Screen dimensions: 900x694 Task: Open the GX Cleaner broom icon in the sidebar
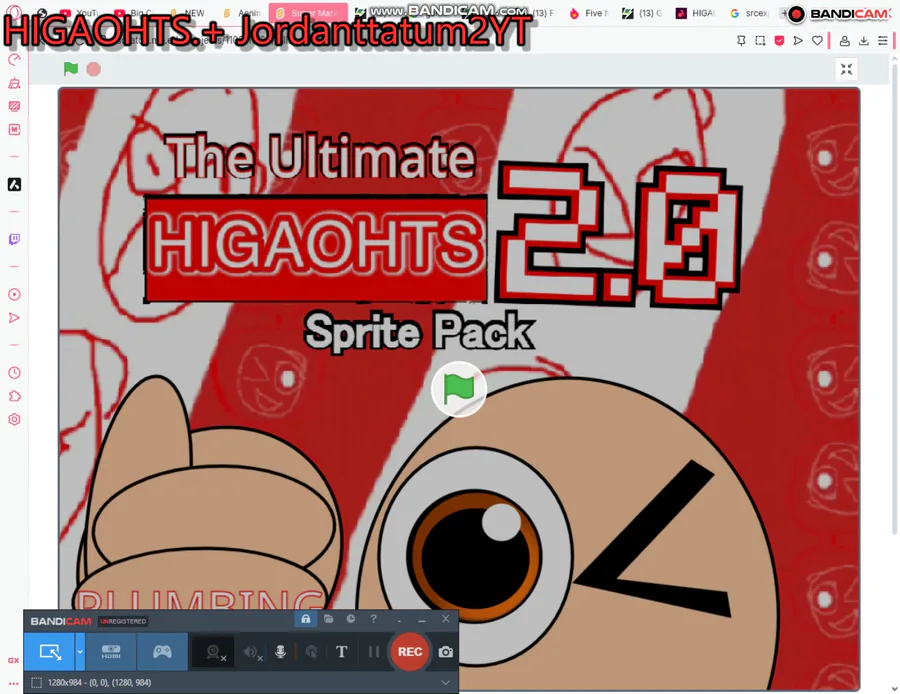pyautogui.click(x=14, y=83)
